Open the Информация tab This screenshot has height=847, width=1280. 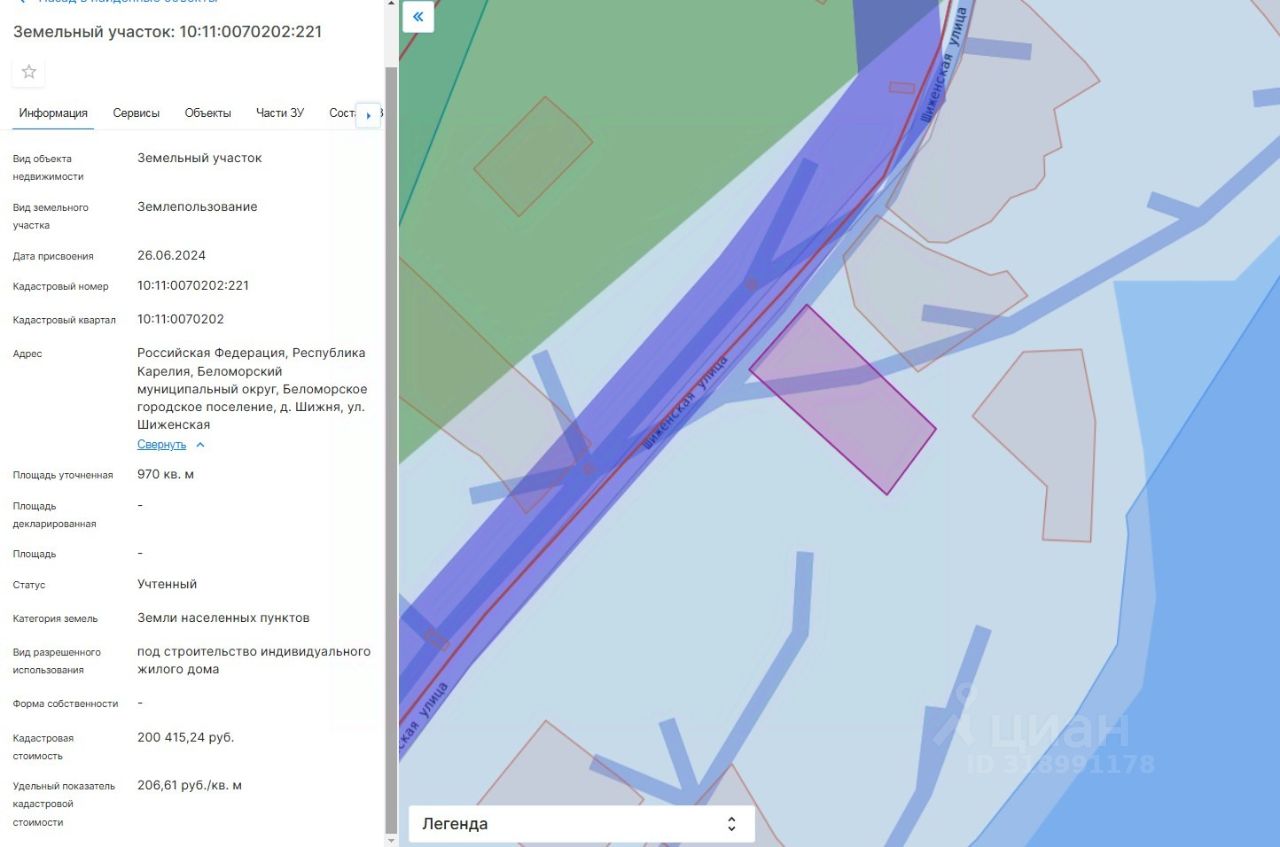coord(53,113)
